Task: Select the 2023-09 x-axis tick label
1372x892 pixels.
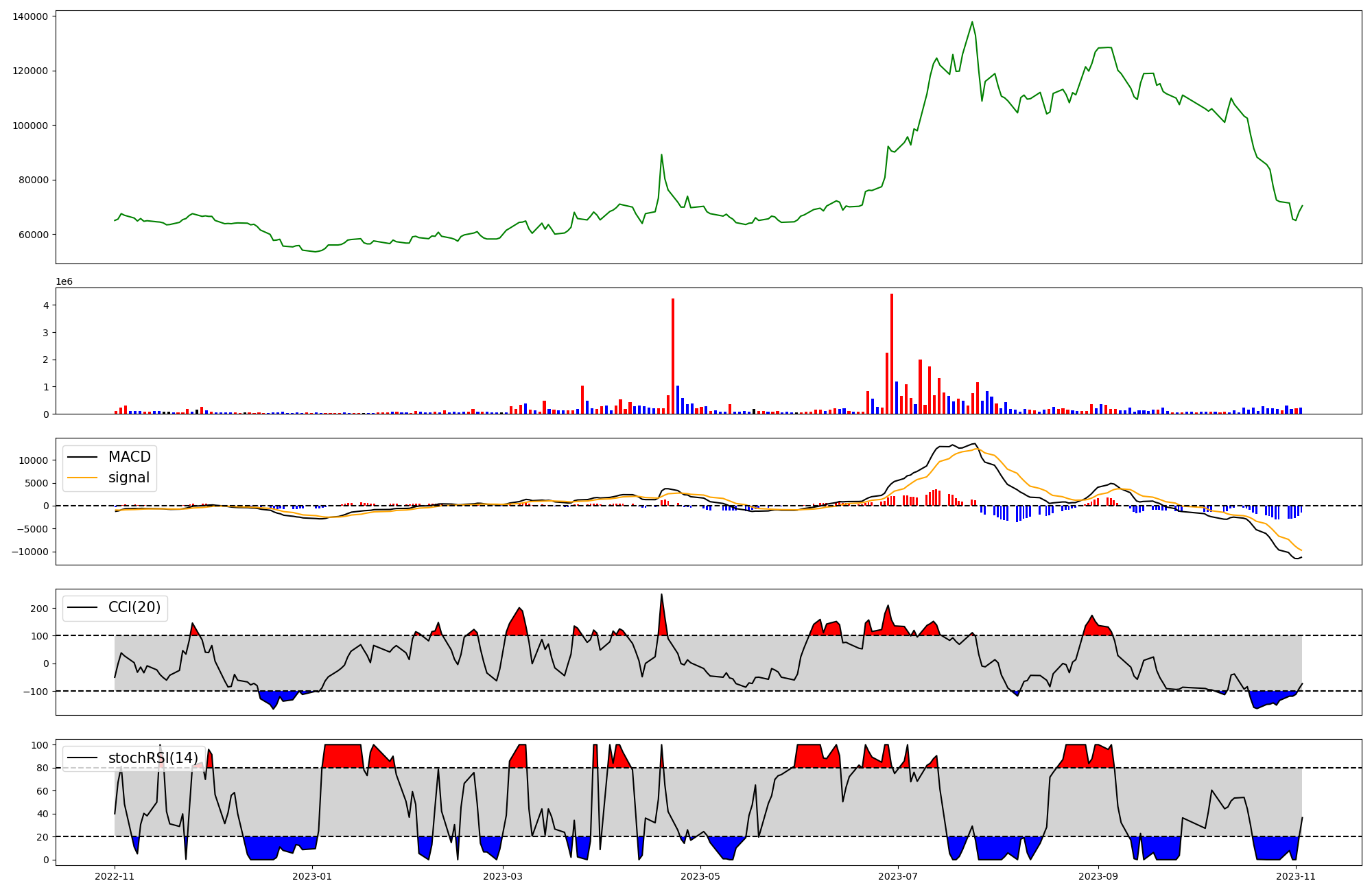Action: click(1098, 876)
